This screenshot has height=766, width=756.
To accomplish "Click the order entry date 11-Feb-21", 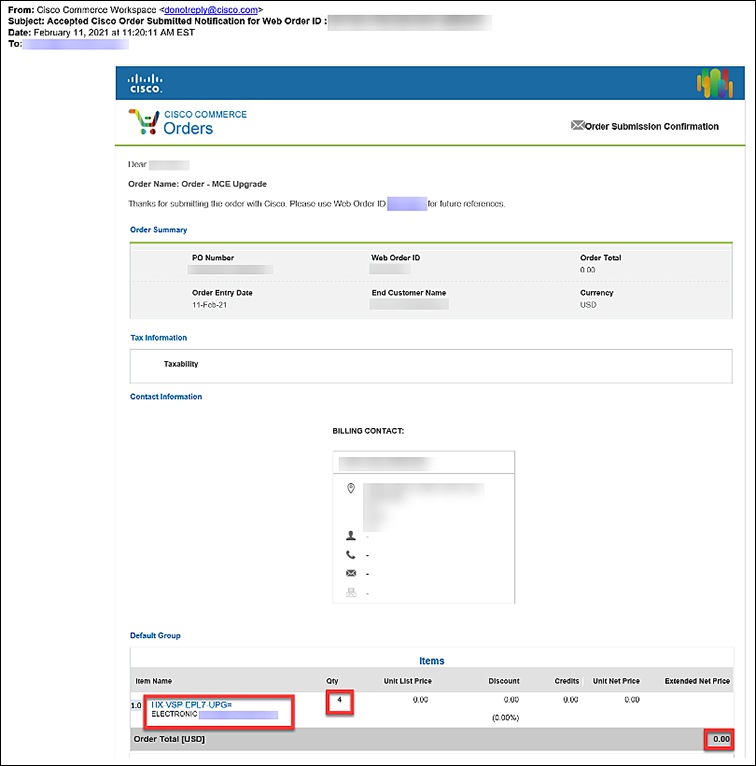I will point(209,305).
